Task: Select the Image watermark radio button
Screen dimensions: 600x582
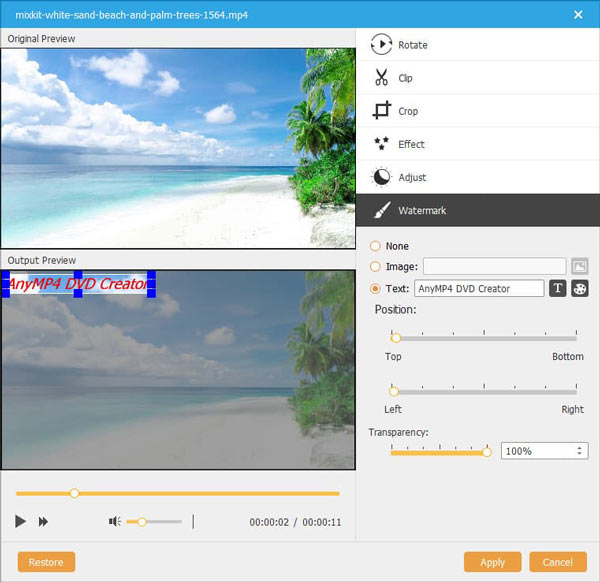Action: [x=375, y=266]
